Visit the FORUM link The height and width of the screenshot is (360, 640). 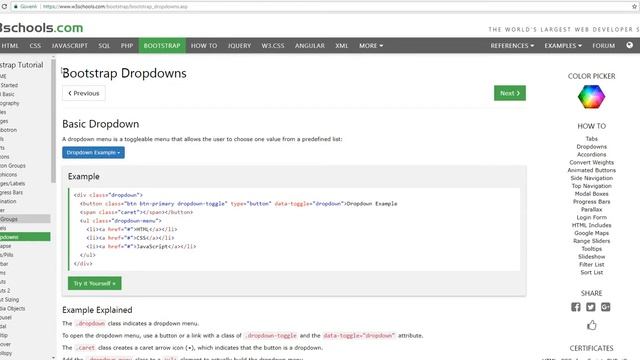(604, 46)
